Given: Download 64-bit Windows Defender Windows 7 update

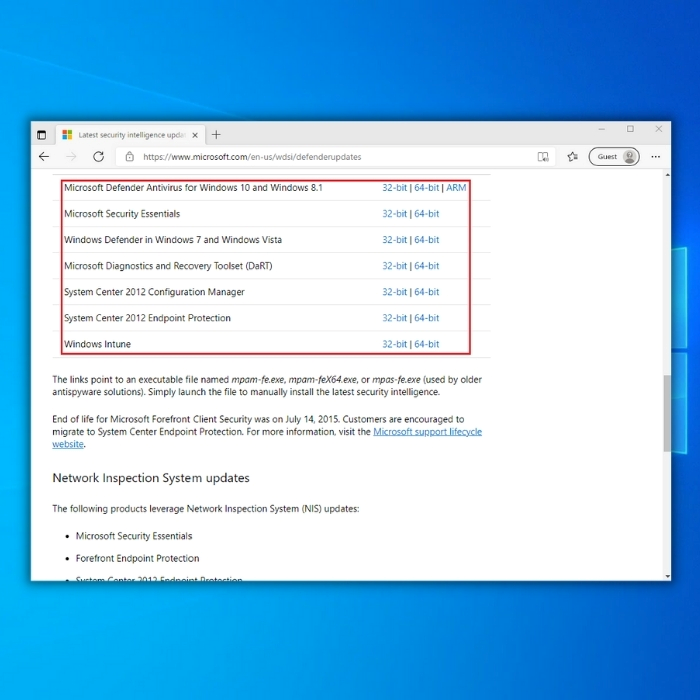Looking at the screenshot, I should [426, 240].
